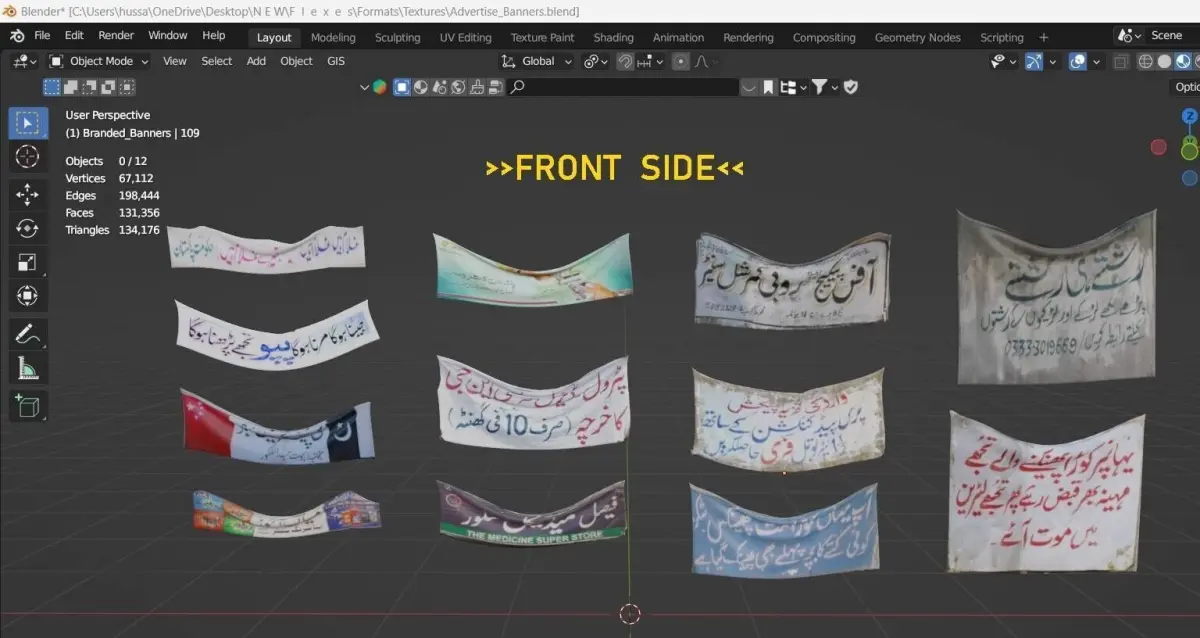Select the Rotate tool
The height and width of the screenshot is (638, 1200).
pos(28,228)
